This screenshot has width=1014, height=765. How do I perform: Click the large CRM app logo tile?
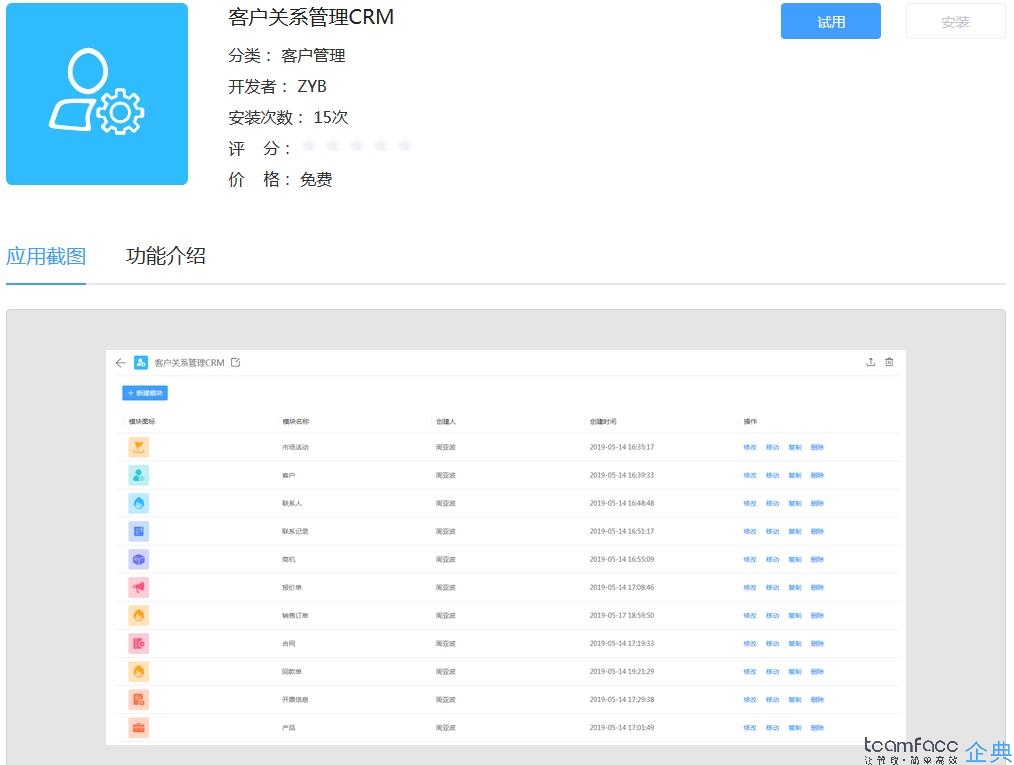97,94
